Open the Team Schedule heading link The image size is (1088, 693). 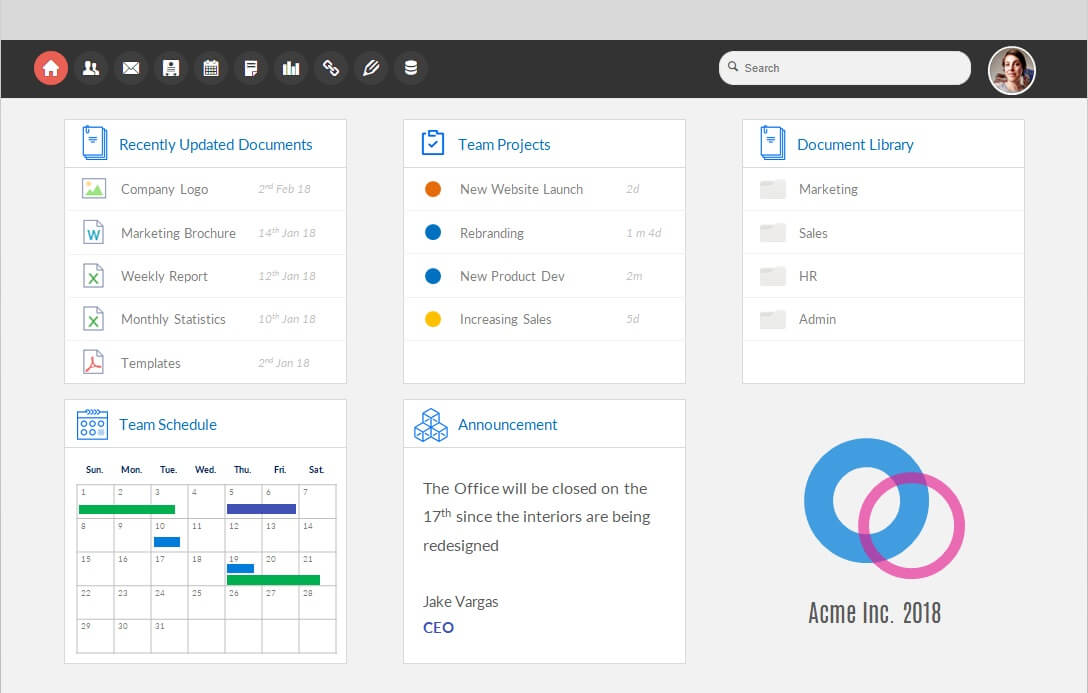point(168,425)
